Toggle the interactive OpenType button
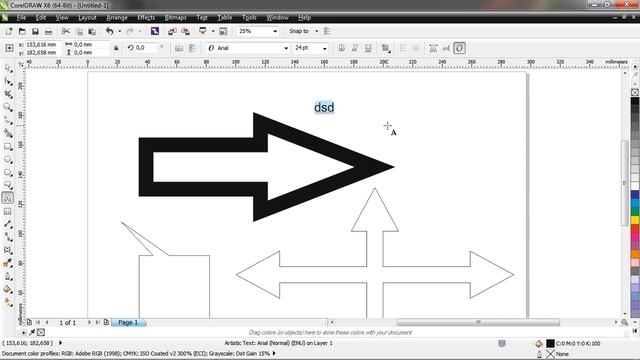640x360 pixels. pyautogui.click(x=459, y=48)
